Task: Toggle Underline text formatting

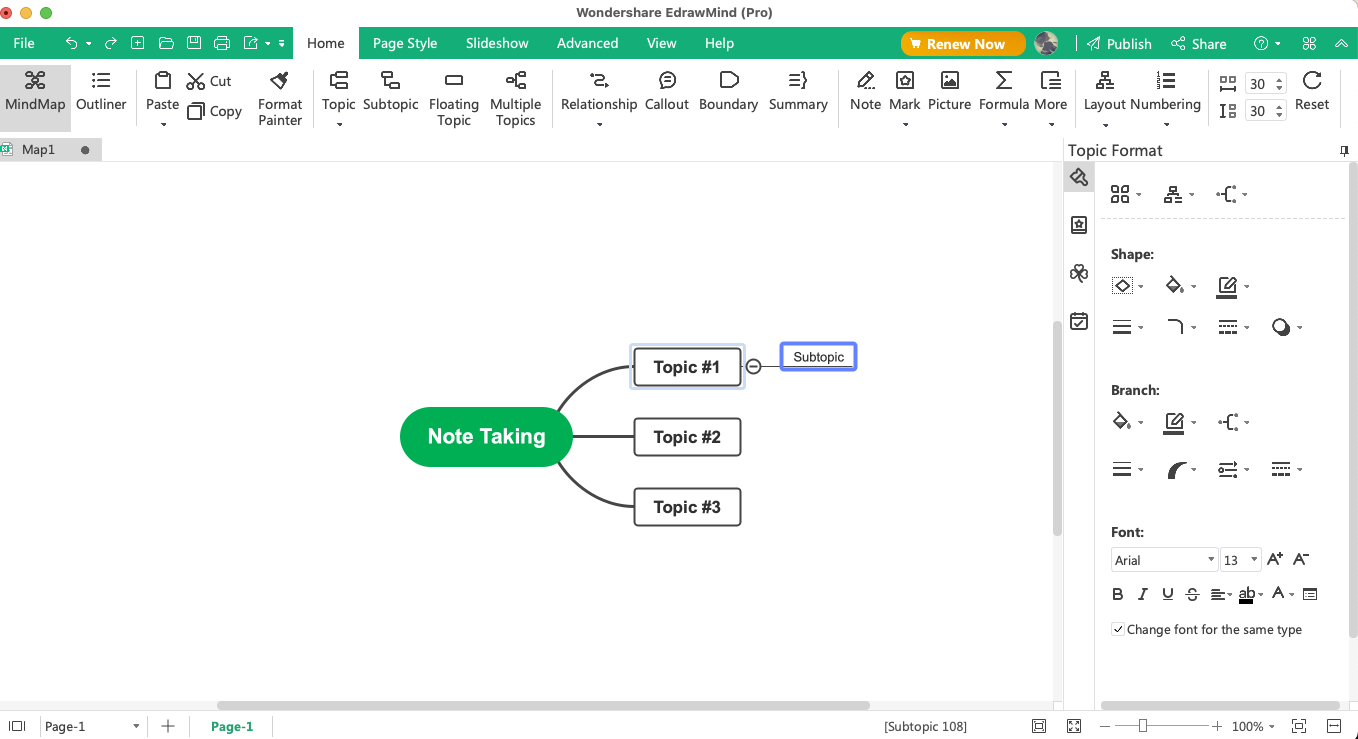Action: pos(1167,594)
